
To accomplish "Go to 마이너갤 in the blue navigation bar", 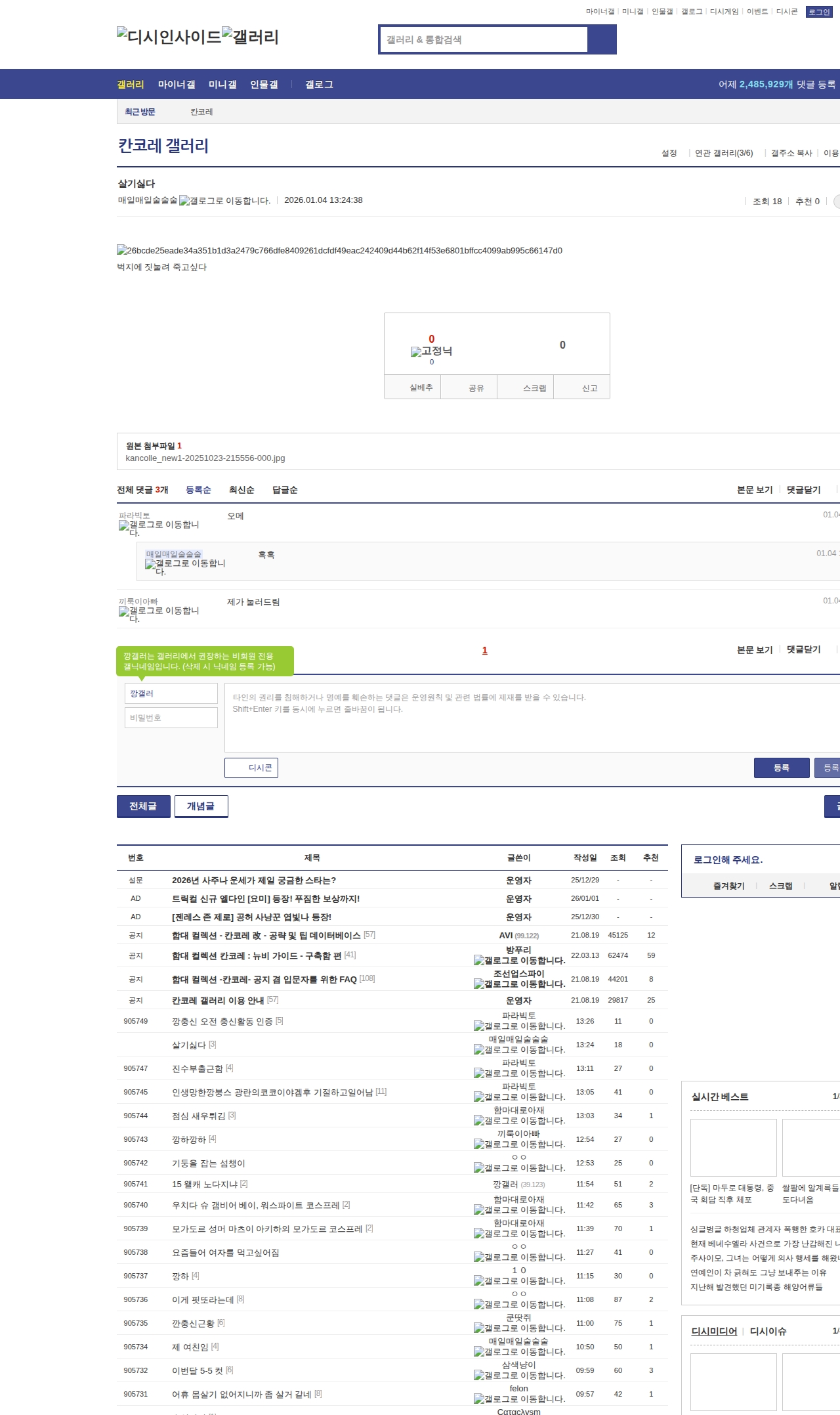I will [x=176, y=85].
